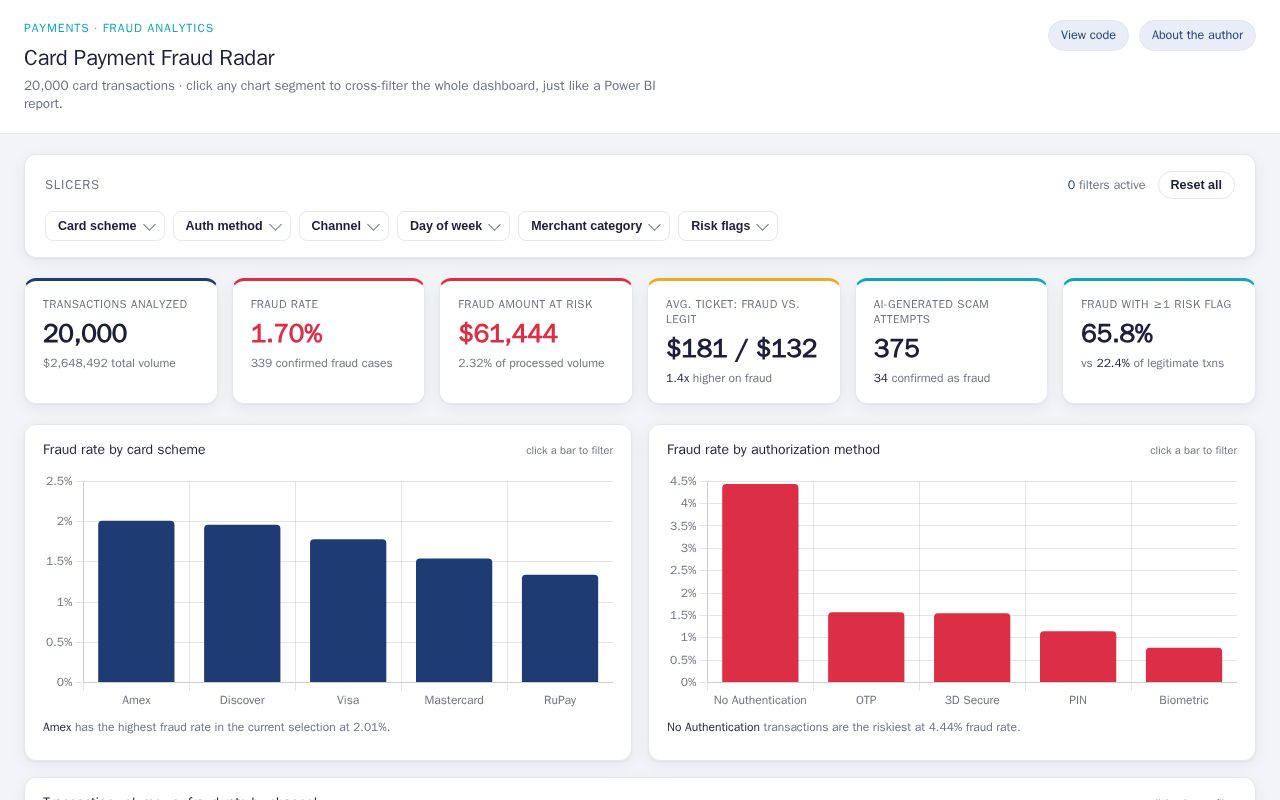Click the '34 confirmed as fraud' text

point(932,378)
